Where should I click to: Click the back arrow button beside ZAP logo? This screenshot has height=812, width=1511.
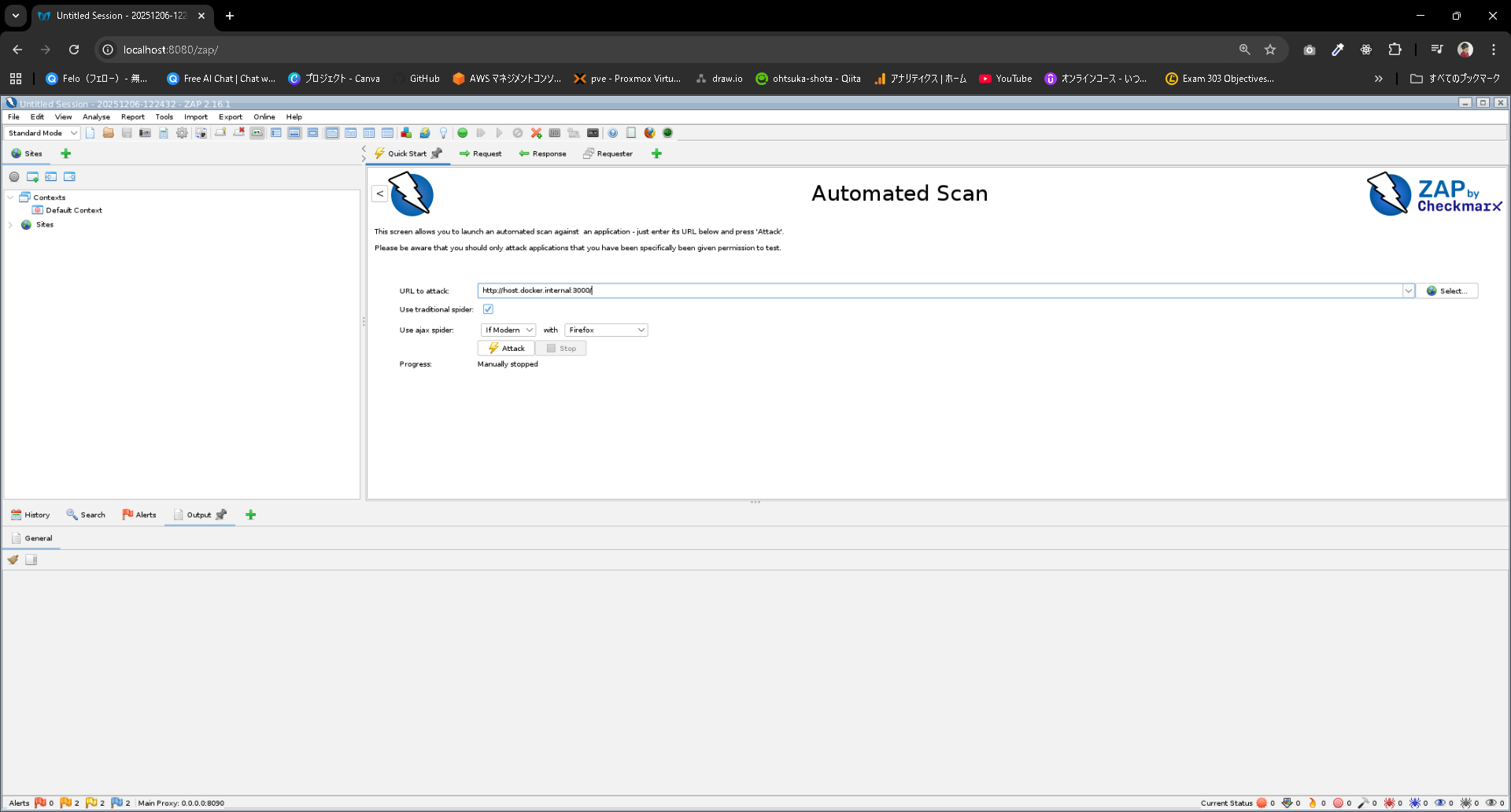click(x=379, y=194)
